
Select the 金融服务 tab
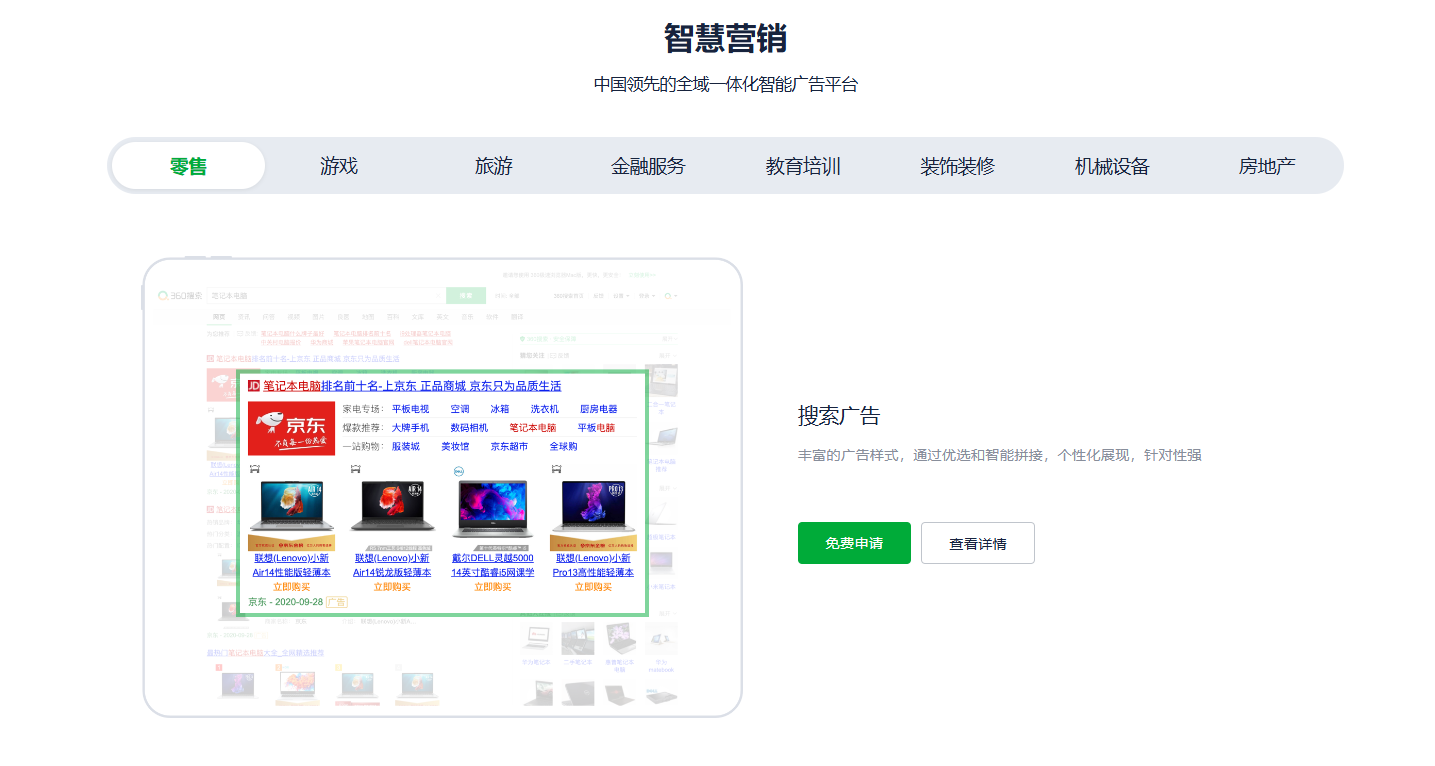[648, 166]
